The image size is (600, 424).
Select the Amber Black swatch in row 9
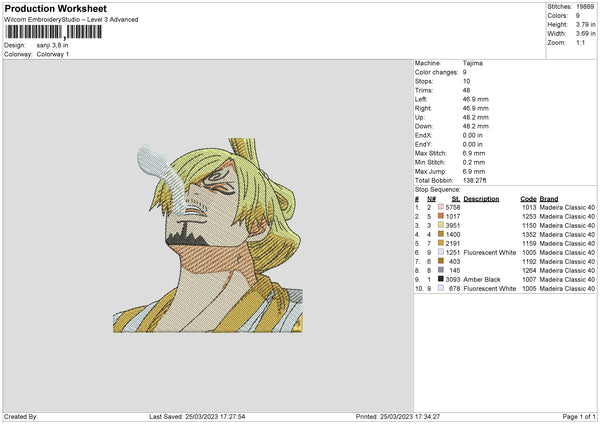(x=441, y=279)
